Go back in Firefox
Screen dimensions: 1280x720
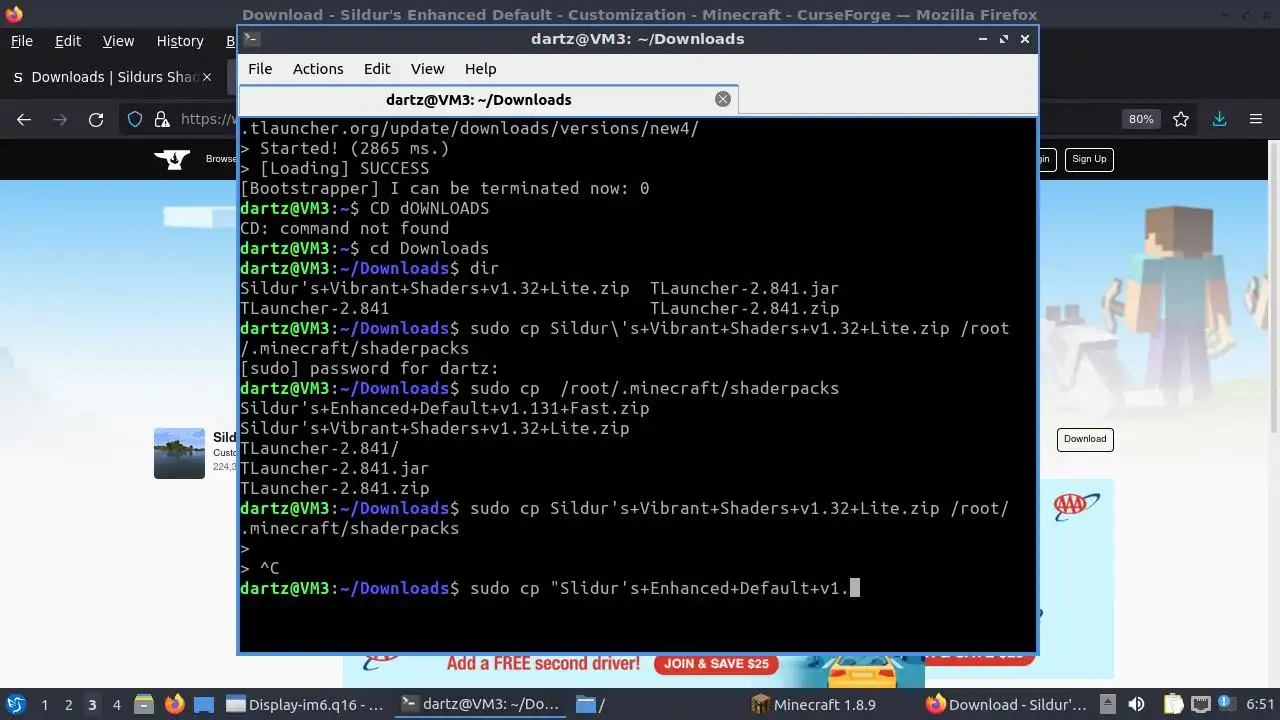tap(24, 119)
